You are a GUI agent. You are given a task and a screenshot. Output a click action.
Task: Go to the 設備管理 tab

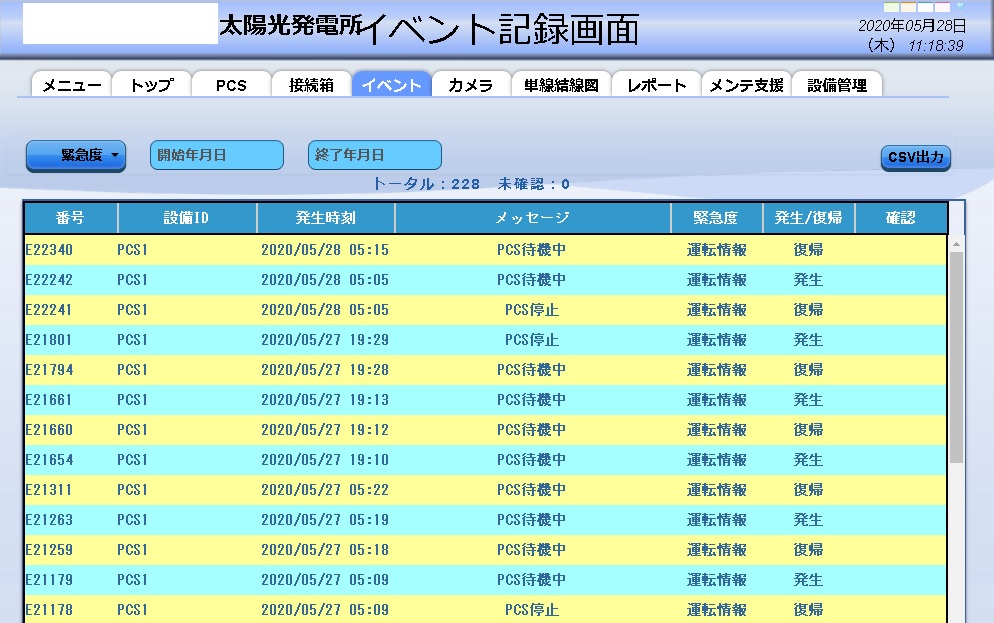tap(837, 85)
